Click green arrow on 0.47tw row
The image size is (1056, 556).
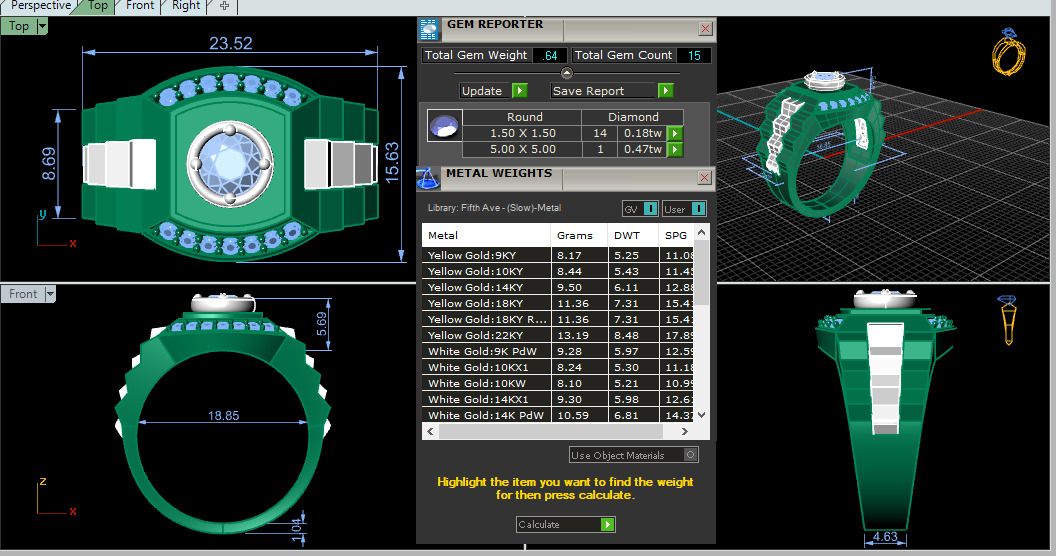(x=675, y=149)
